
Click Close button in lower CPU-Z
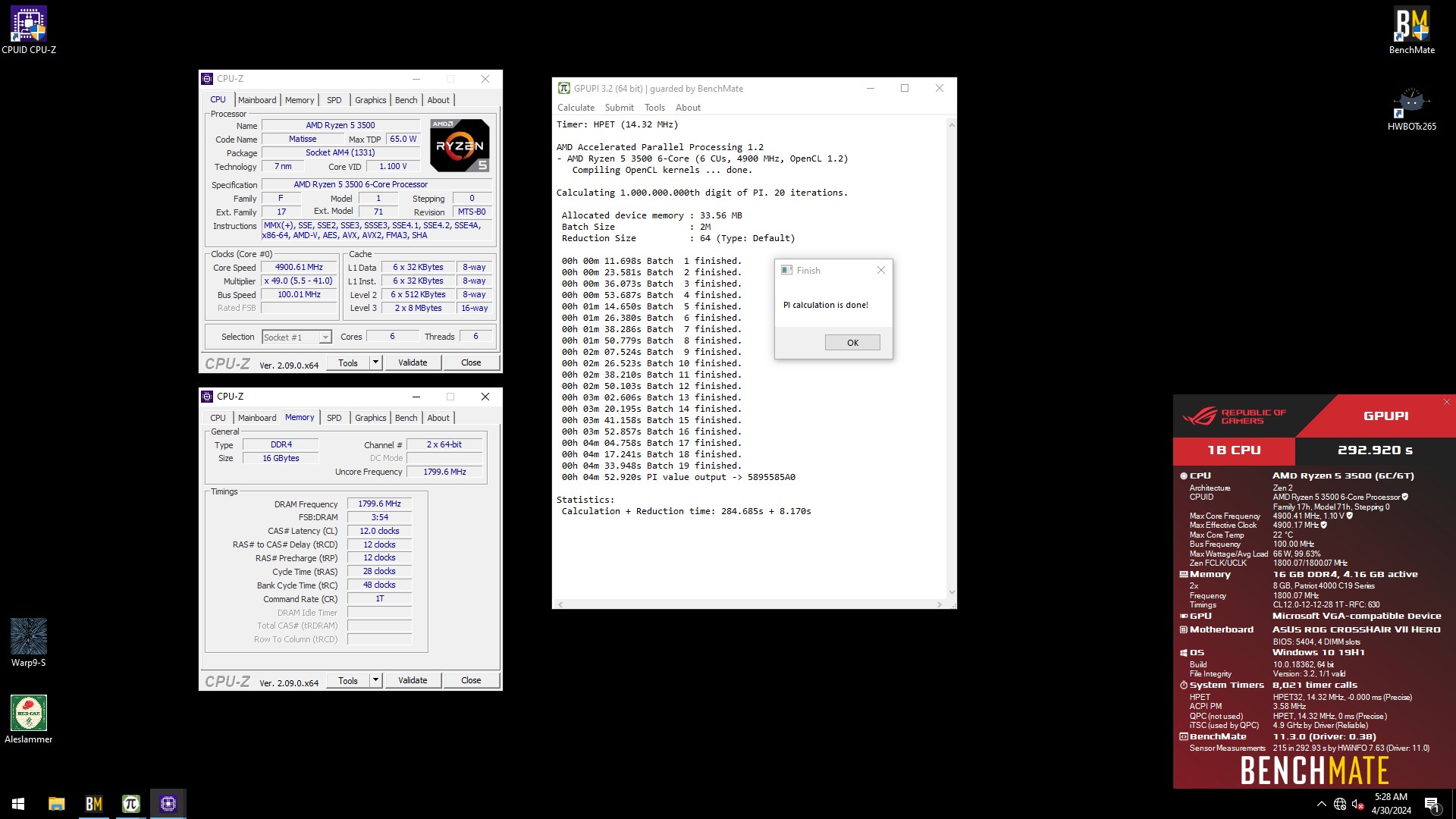pos(471,680)
